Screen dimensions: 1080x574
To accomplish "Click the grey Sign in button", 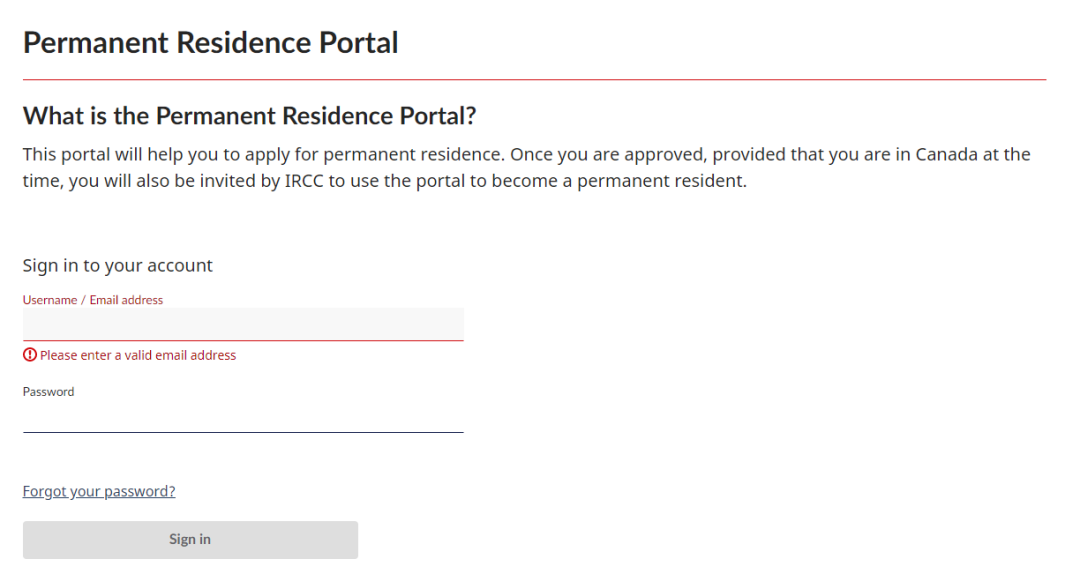I will click(x=190, y=540).
